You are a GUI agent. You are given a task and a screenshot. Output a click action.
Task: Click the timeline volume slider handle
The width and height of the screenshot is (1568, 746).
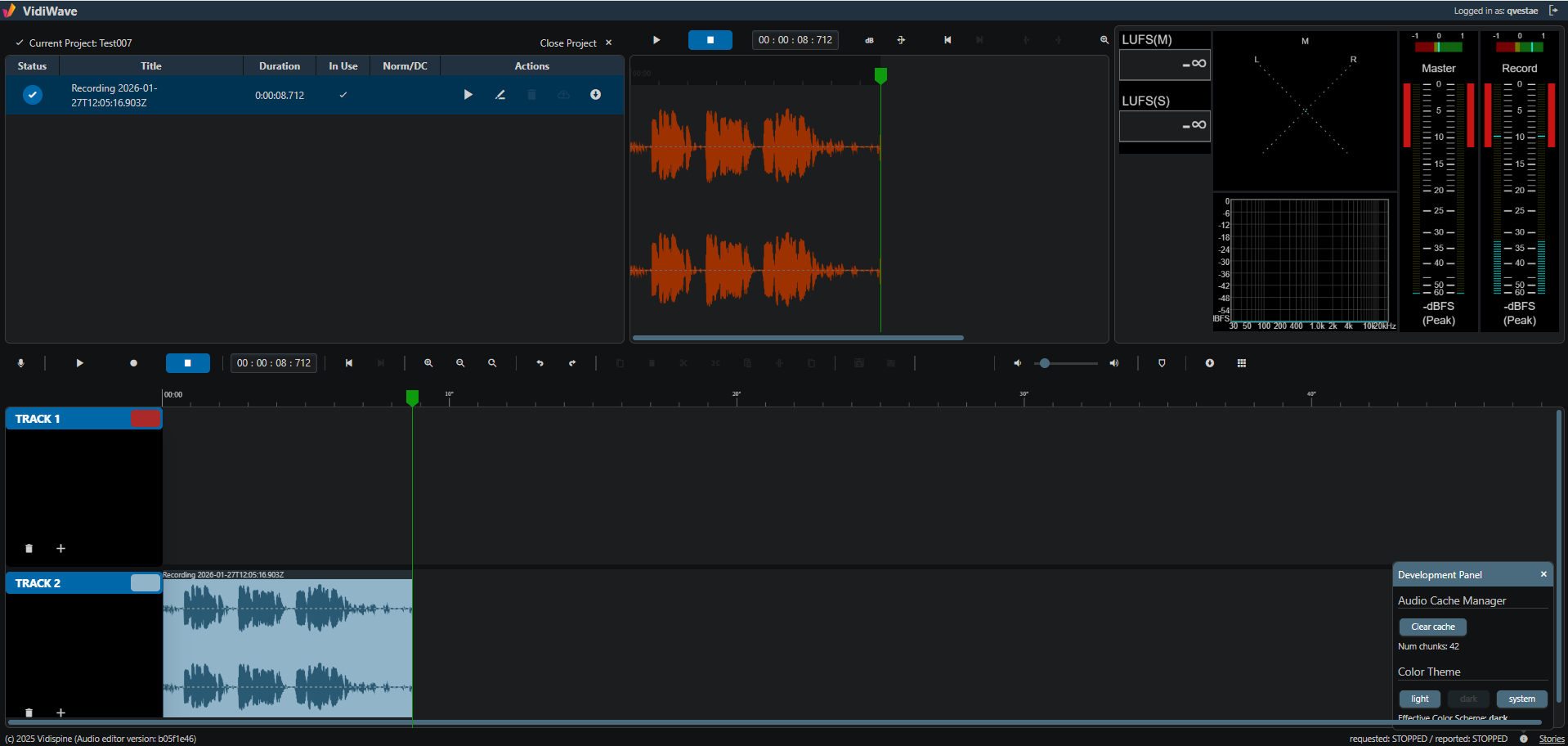1044,363
